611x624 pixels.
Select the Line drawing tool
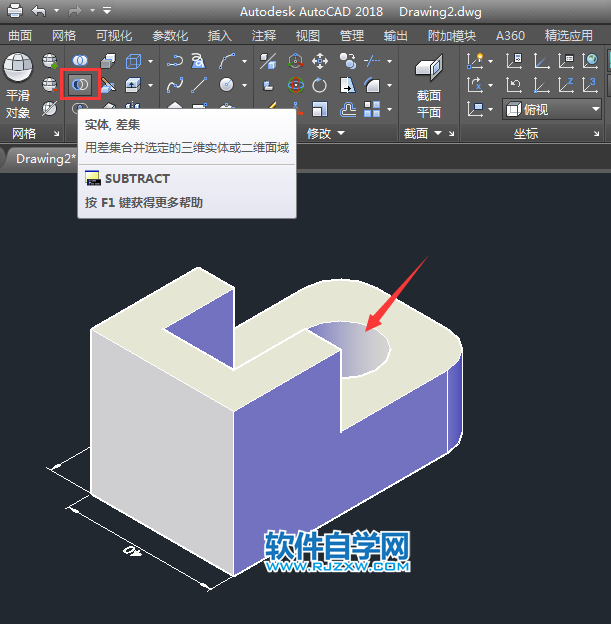pos(201,85)
